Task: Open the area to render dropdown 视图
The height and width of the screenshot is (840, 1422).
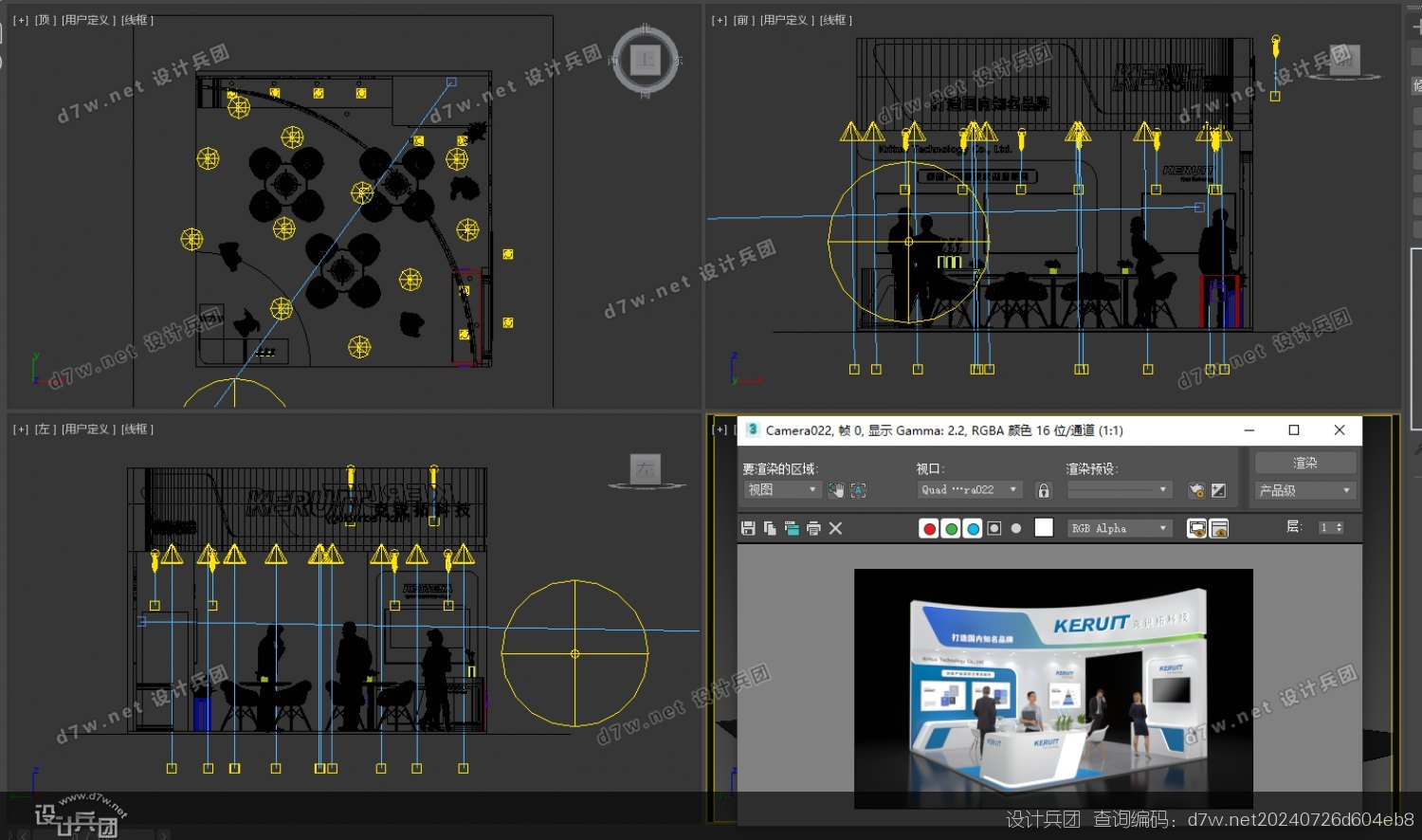Action: click(x=782, y=490)
